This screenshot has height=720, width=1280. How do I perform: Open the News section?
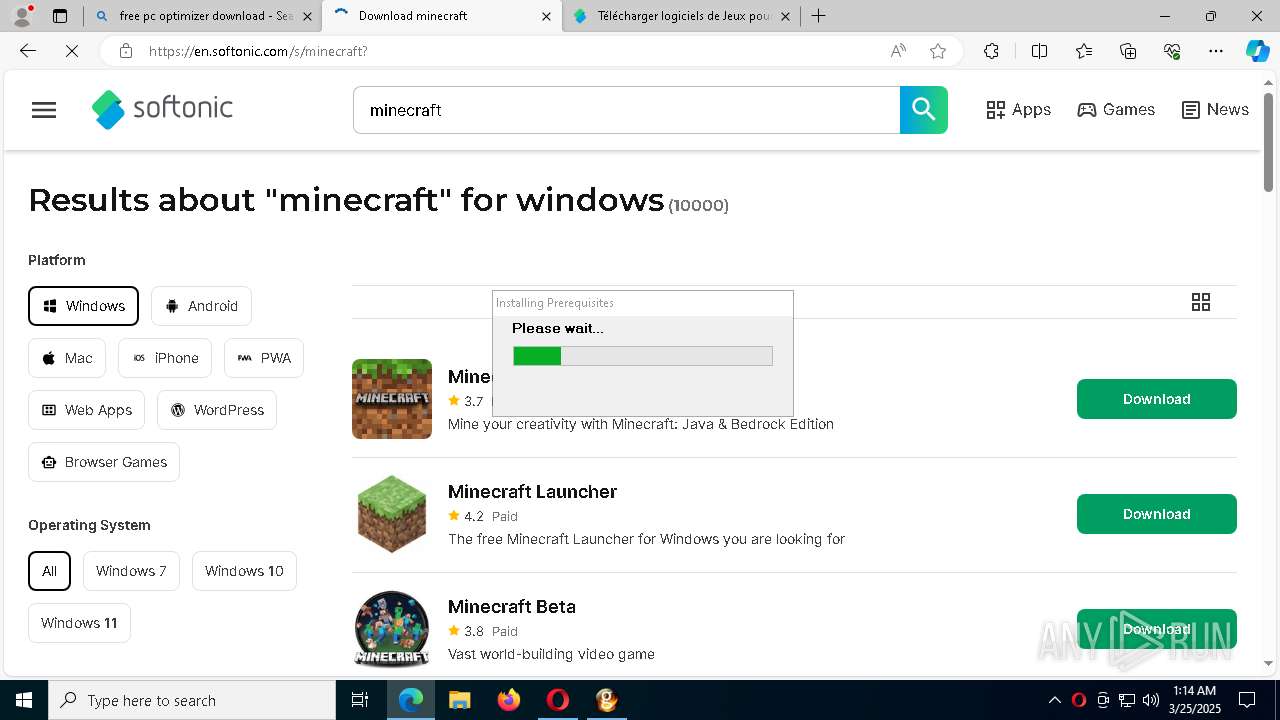click(x=1215, y=110)
